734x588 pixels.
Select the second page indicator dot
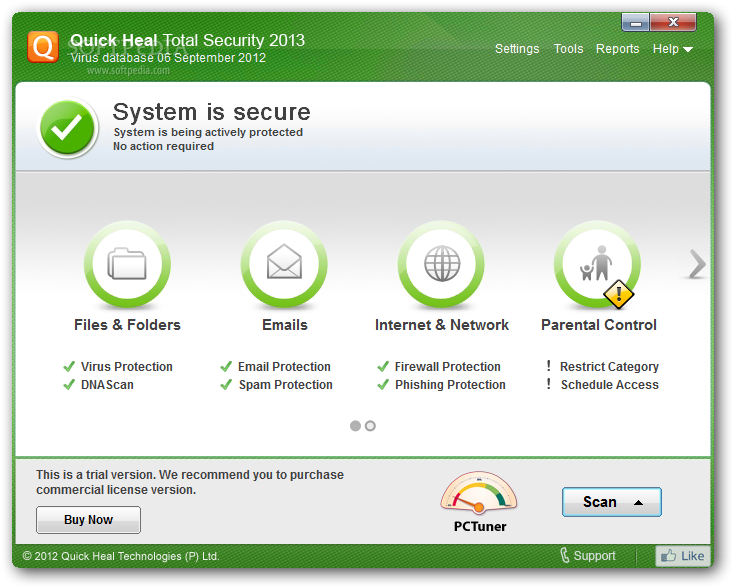(x=370, y=426)
